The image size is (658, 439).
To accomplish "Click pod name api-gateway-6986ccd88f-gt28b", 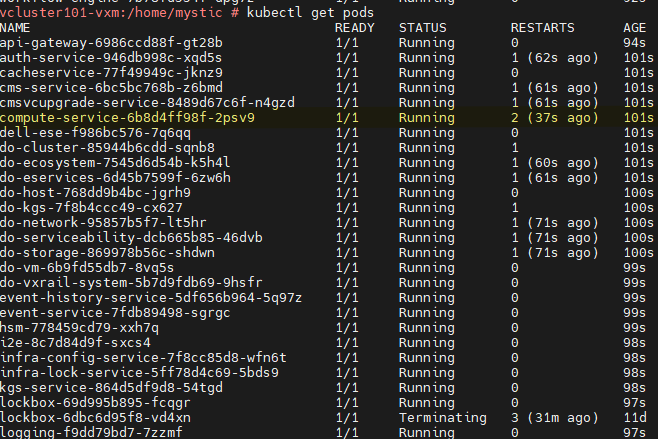I will click(111, 43).
